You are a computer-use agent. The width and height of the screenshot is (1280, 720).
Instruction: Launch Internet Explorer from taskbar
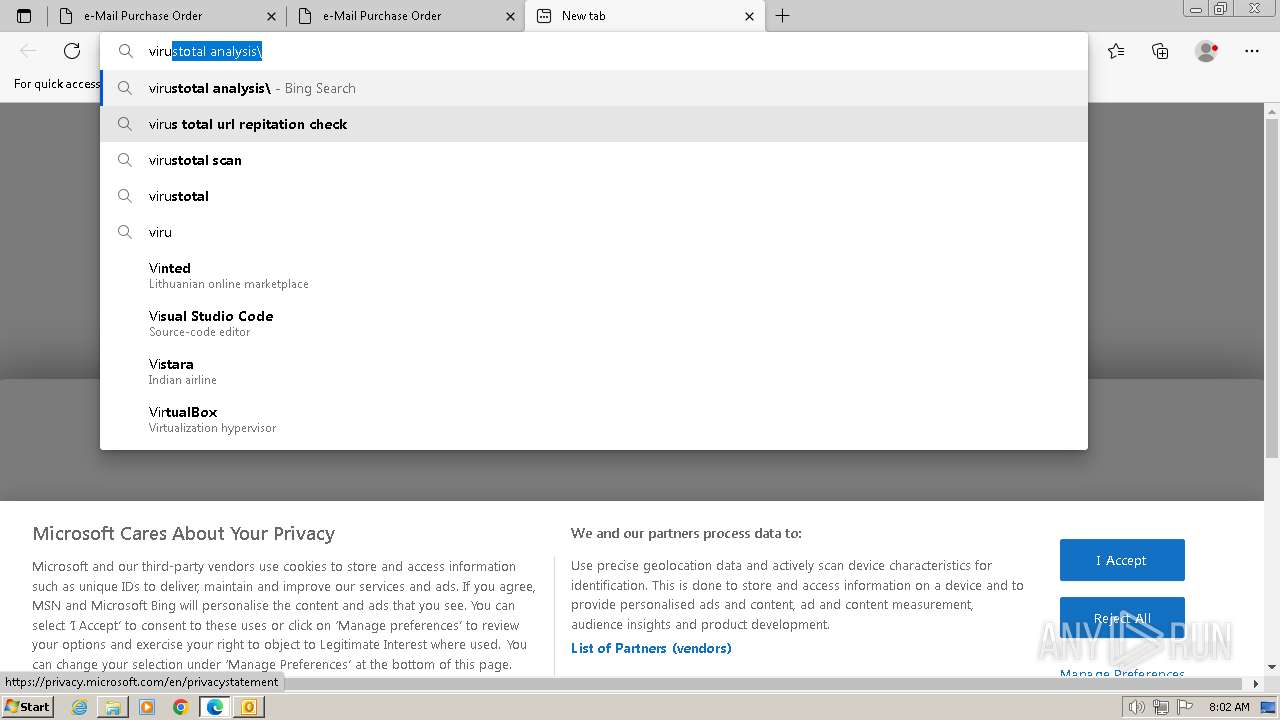(x=79, y=707)
